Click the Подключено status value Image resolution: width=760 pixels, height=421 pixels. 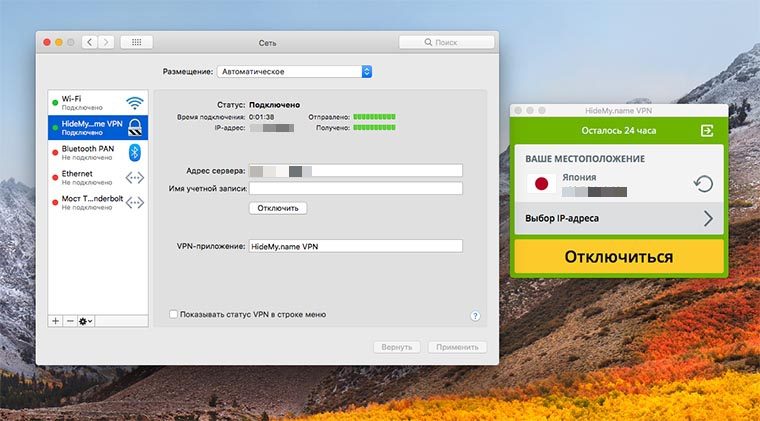click(274, 105)
